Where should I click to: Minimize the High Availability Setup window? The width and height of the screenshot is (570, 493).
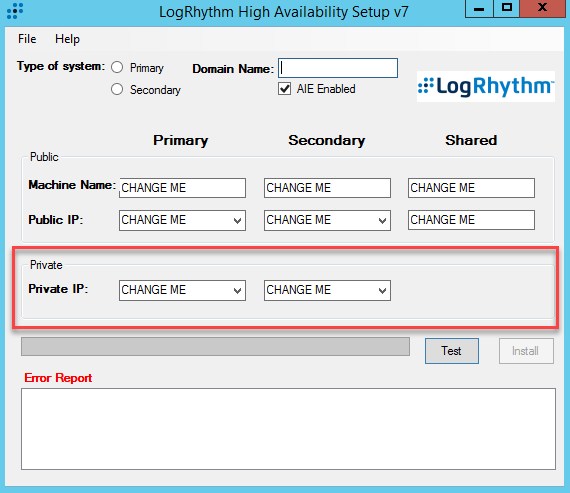pos(479,8)
